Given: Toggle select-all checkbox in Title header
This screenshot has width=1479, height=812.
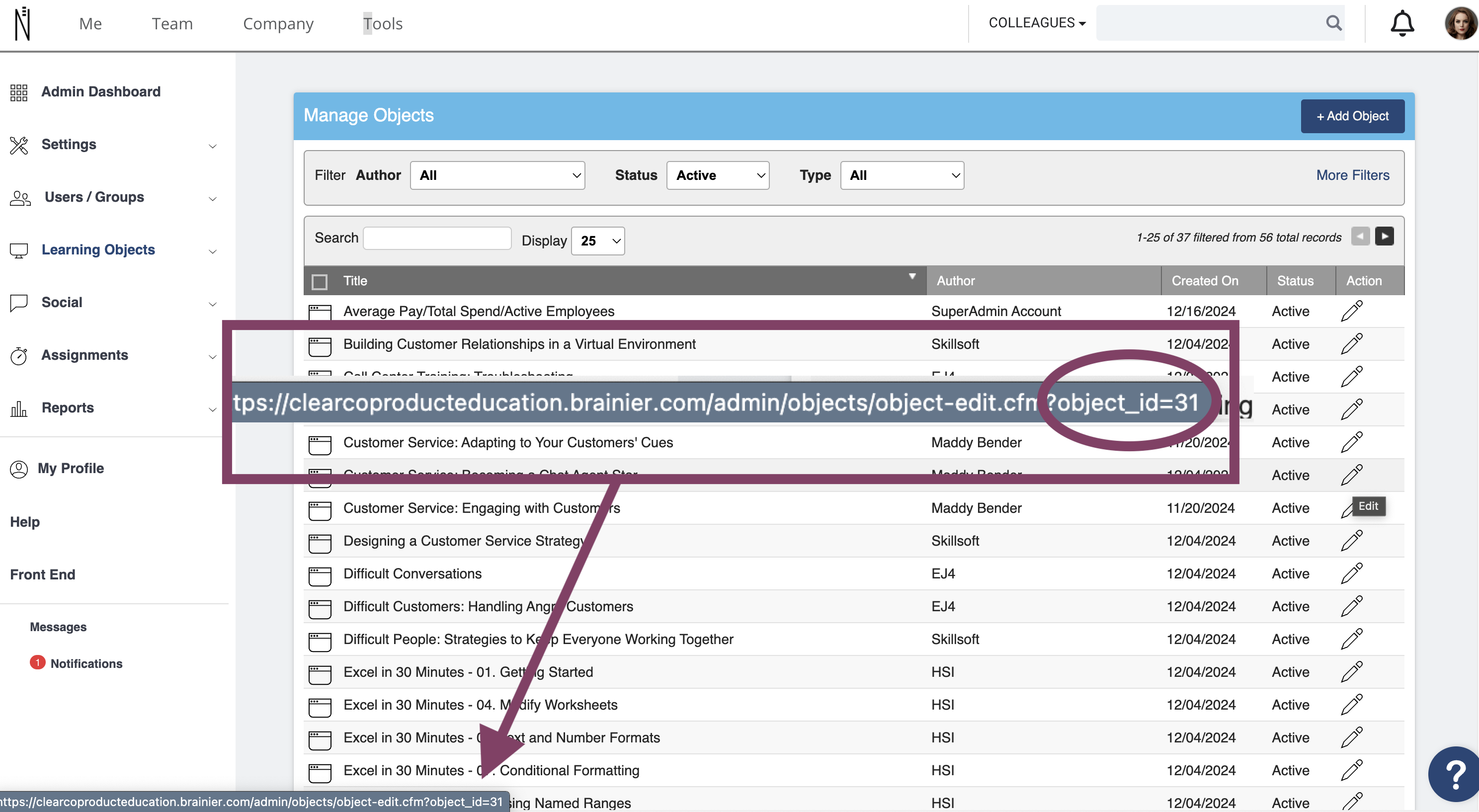Looking at the screenshot, I should (319, 281).
